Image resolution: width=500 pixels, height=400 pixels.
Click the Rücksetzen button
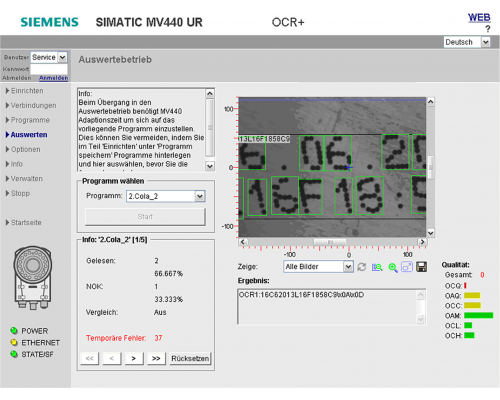(x=190, y=358)
